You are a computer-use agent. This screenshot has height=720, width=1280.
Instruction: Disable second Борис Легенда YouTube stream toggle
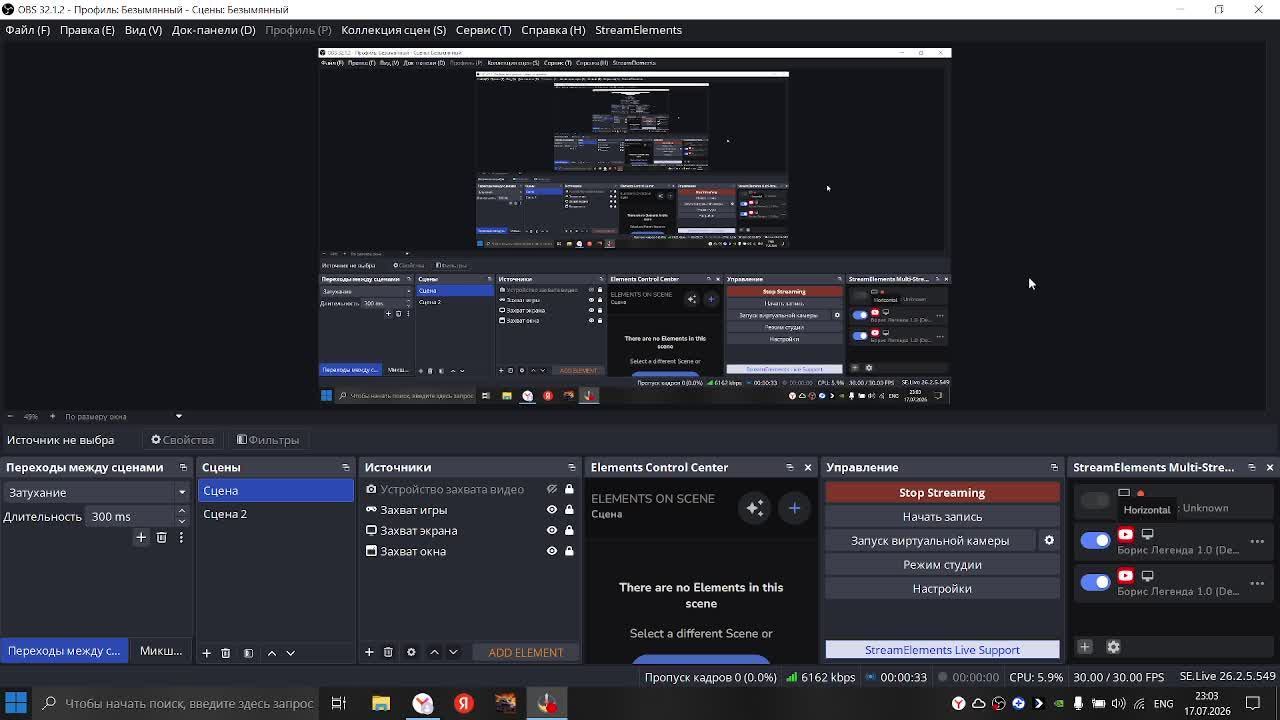tap(1095, 581)
